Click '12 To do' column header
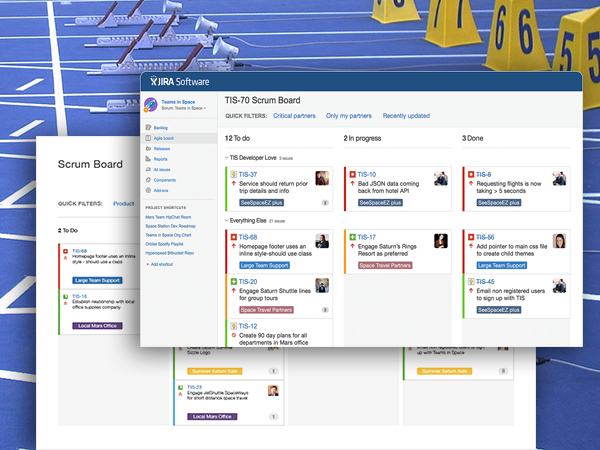 [x=237, y=138]
